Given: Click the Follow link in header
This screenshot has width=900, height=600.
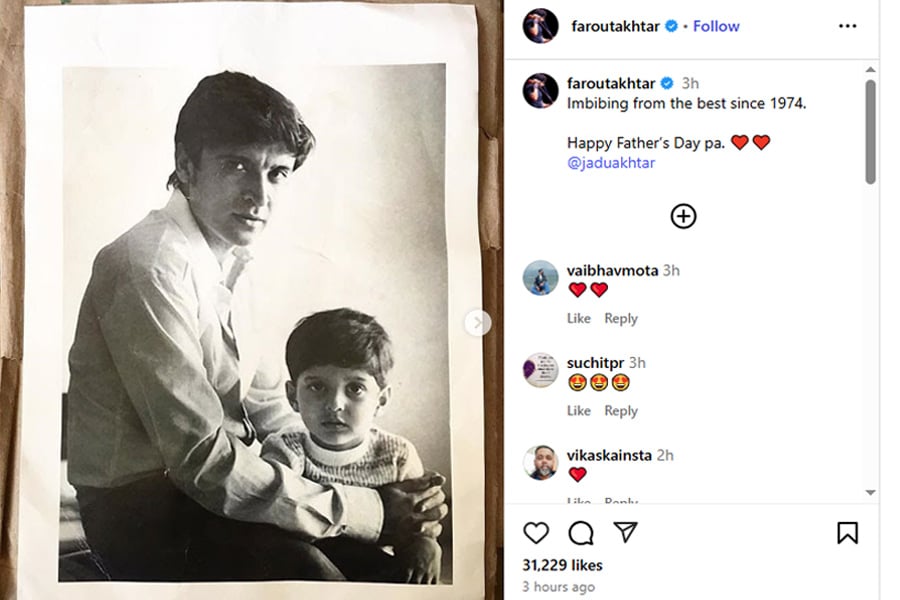Looking at the screenshot, I should pyautogui.click(x=716, y=26).
